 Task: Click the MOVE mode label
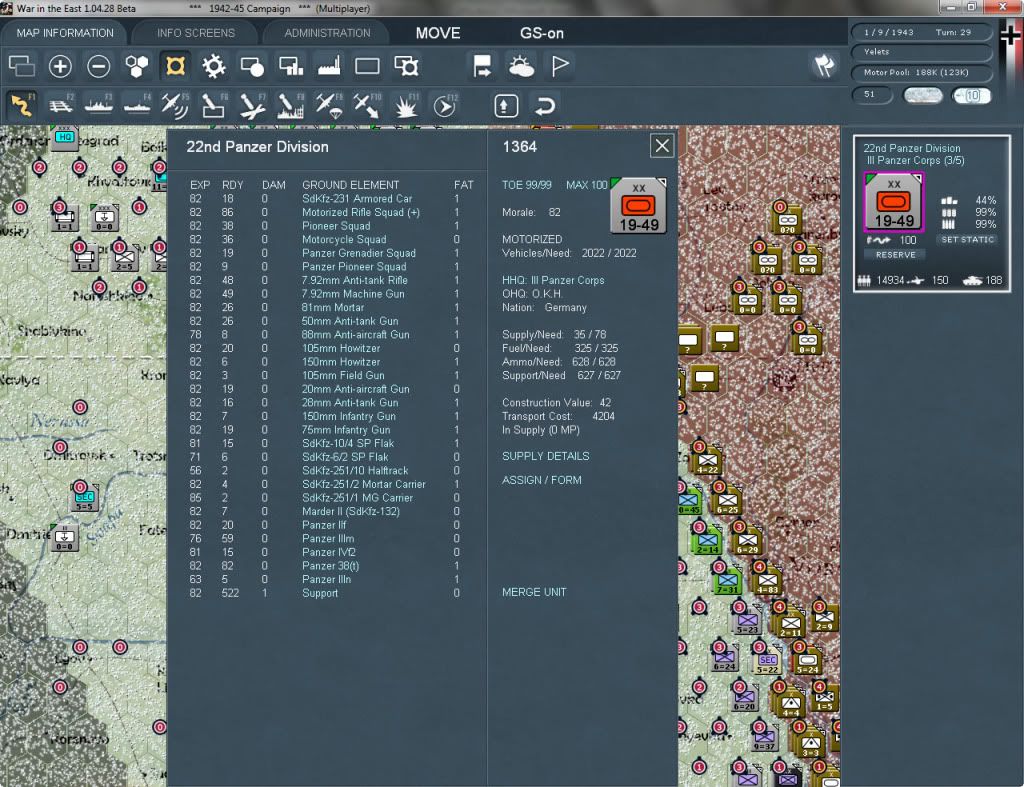[438, 33]
